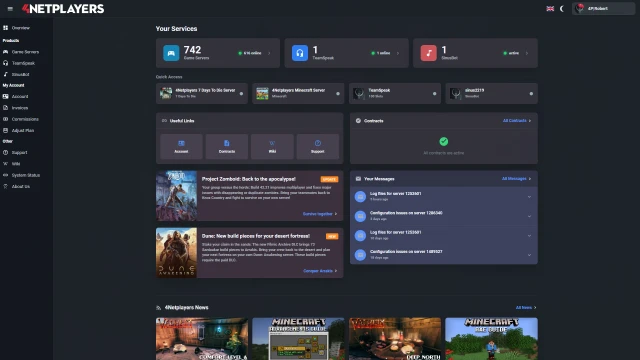The width and height of the screenshot is (640, 360).
Task: Click the Your Messages envelope header icon
Action: [x=358, y=179]
